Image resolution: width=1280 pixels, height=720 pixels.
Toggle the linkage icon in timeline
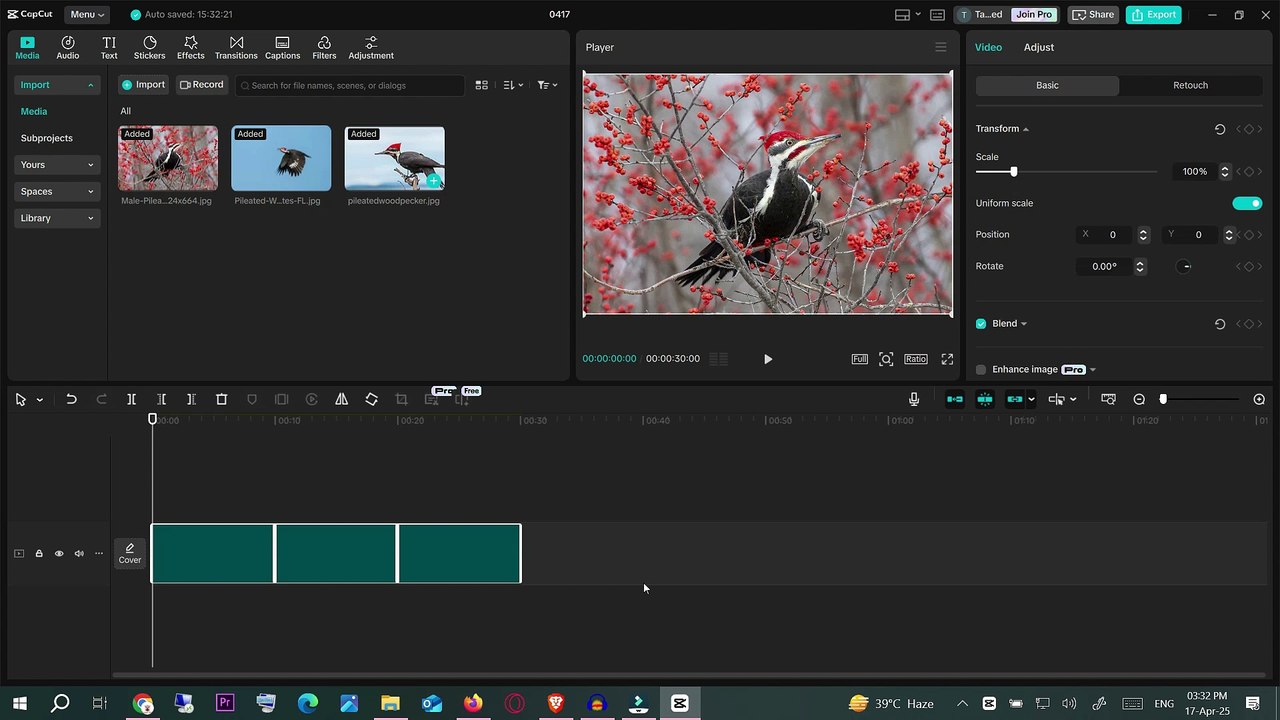1015,399
